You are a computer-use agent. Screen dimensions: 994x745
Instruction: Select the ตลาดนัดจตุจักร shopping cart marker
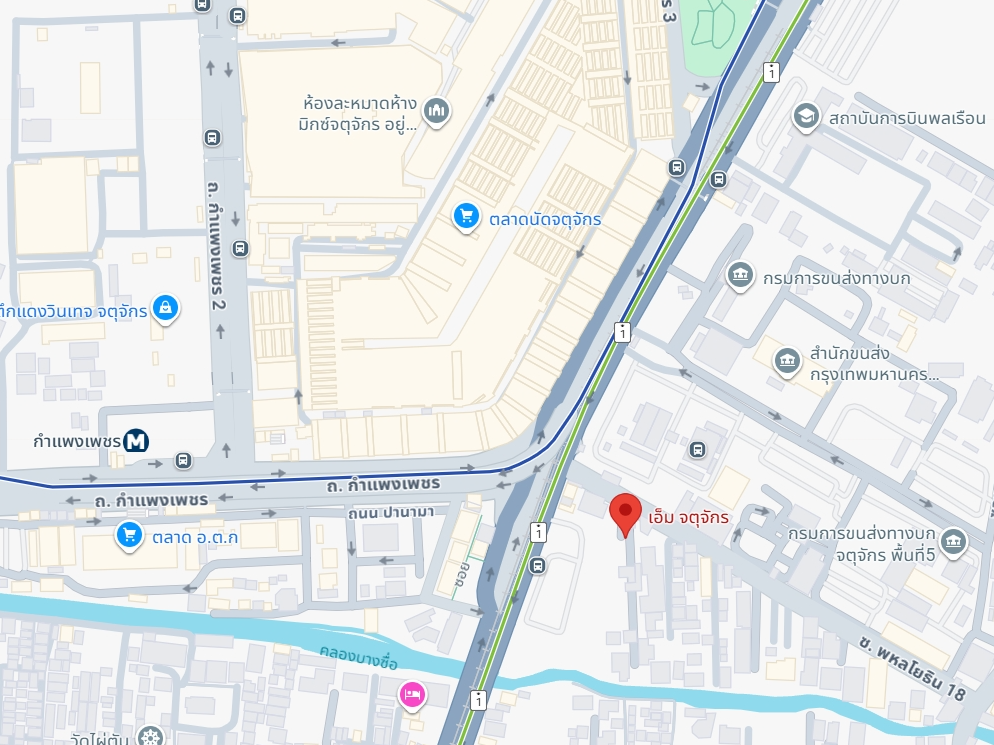(x=466, y=217)
